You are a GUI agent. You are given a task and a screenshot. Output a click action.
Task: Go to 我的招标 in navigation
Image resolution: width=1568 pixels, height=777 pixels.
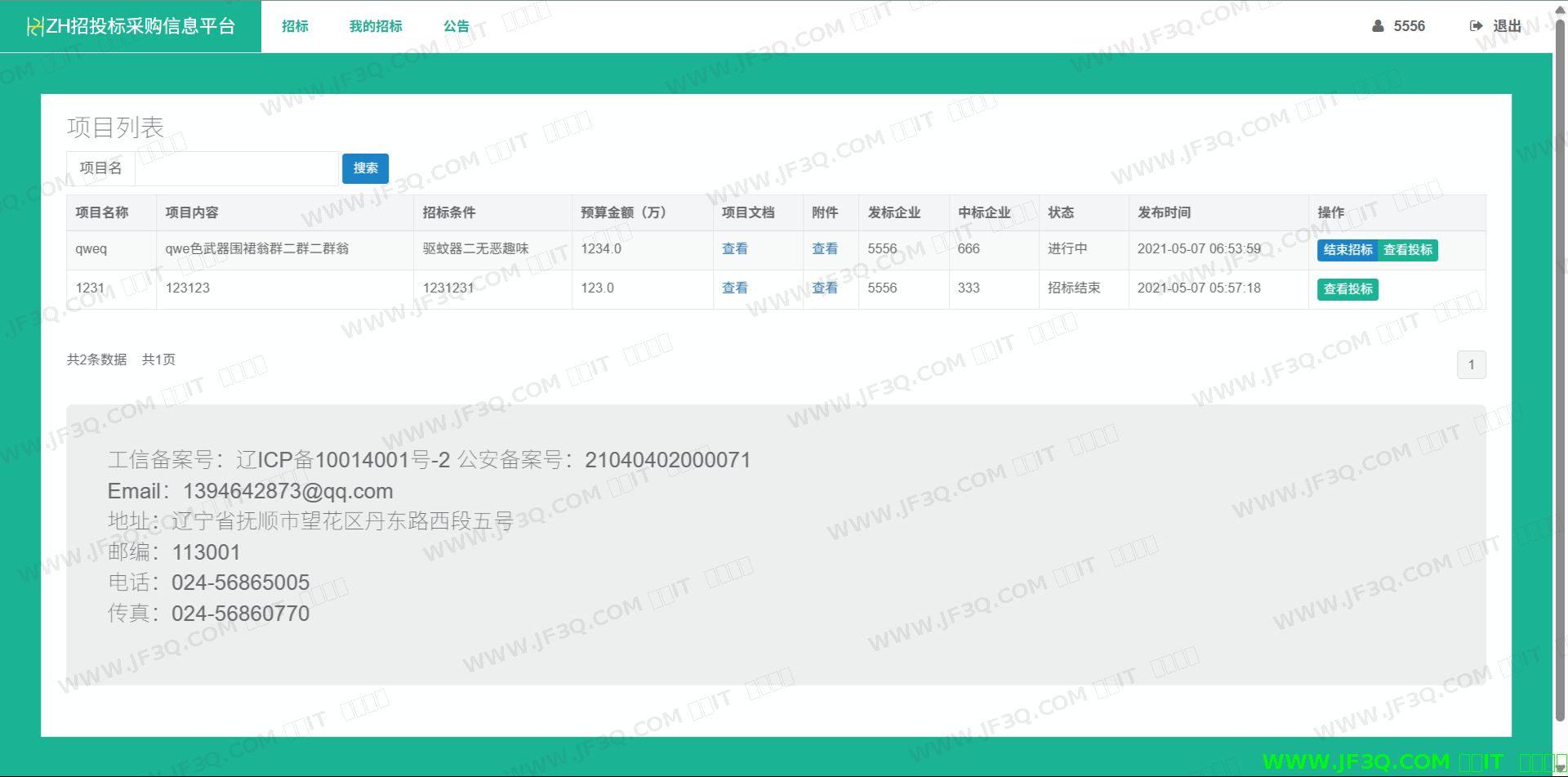pos(376,26)
